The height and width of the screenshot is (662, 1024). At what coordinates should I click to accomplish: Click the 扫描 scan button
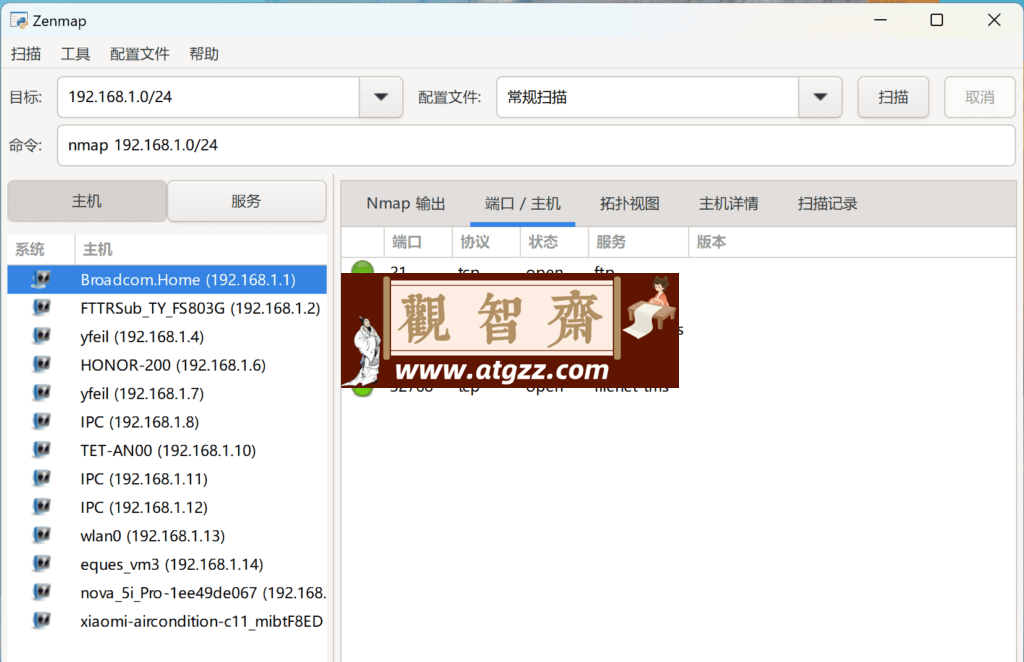point(893,97)
